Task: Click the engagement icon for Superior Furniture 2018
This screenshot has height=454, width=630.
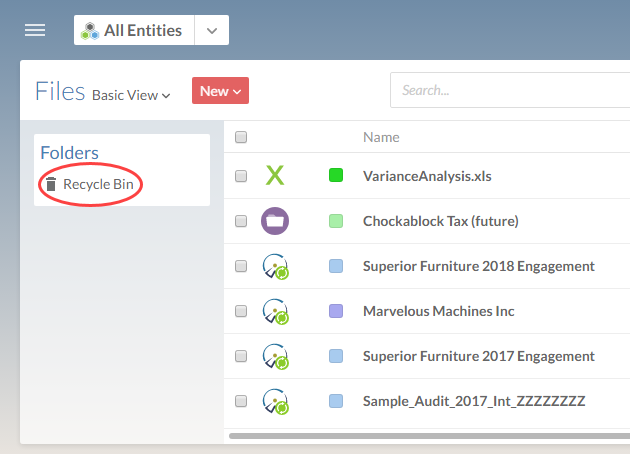Action: pyautogui.click(x=275, y=266)
